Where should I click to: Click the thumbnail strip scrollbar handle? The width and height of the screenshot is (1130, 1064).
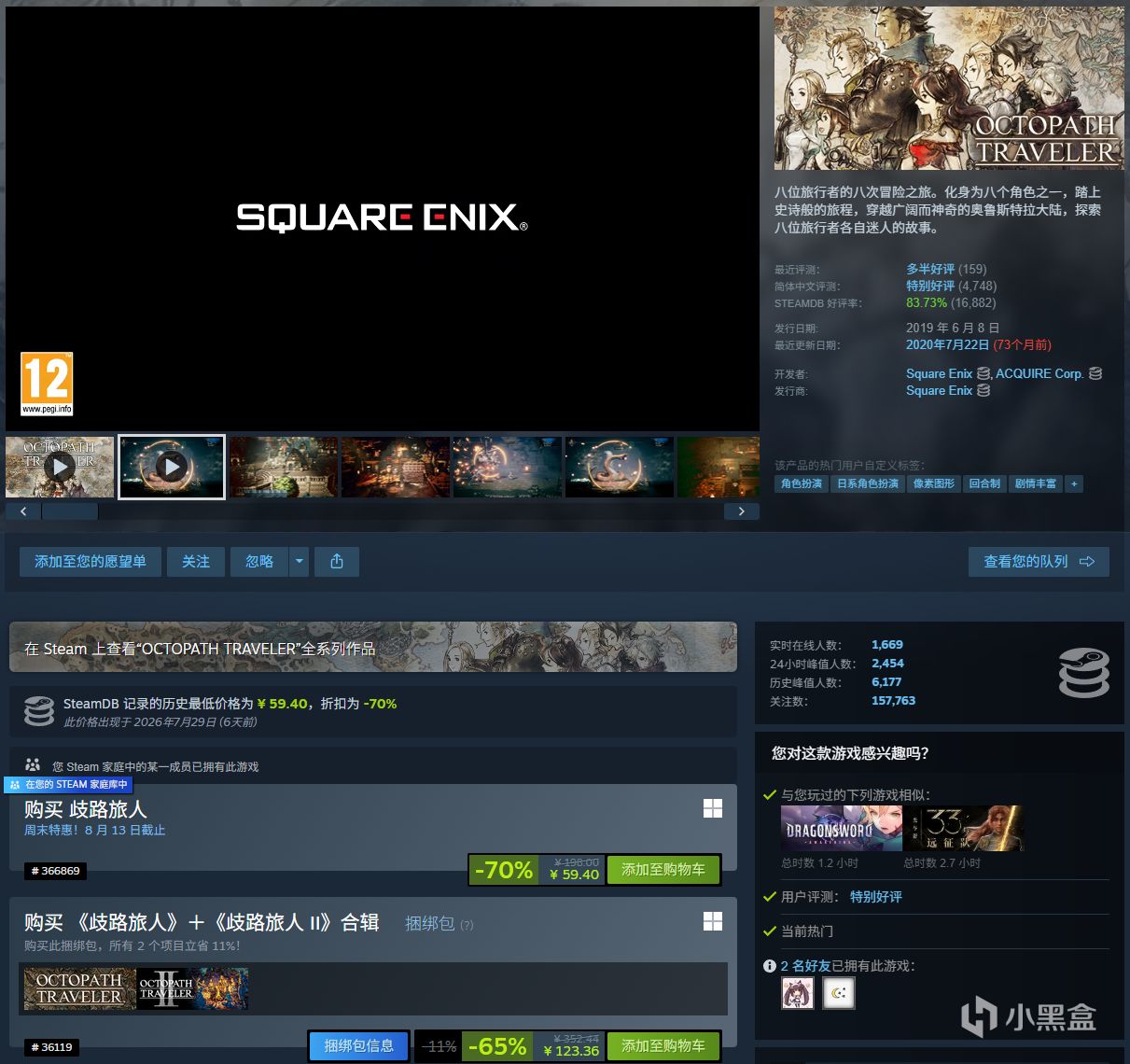(x=70, y=511)
